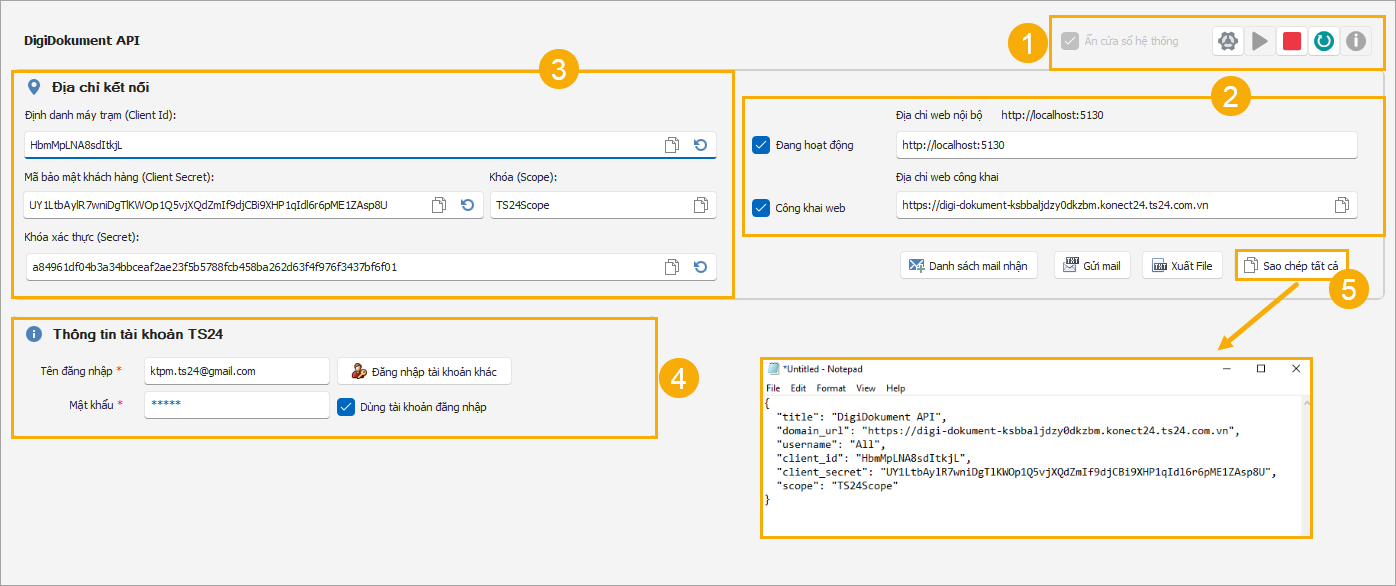Click the '"username": "All"' line in Notepad
The image size is (1396, 586).
click(x=828, y=443)
